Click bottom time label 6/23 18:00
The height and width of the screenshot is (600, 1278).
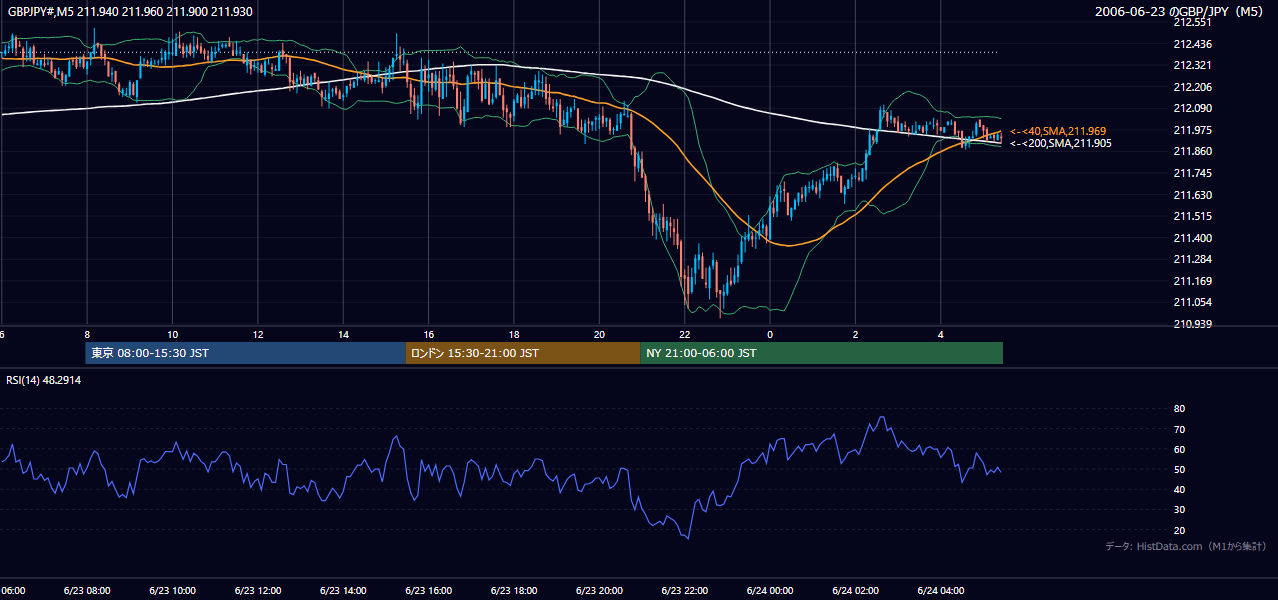coord(514,591)
